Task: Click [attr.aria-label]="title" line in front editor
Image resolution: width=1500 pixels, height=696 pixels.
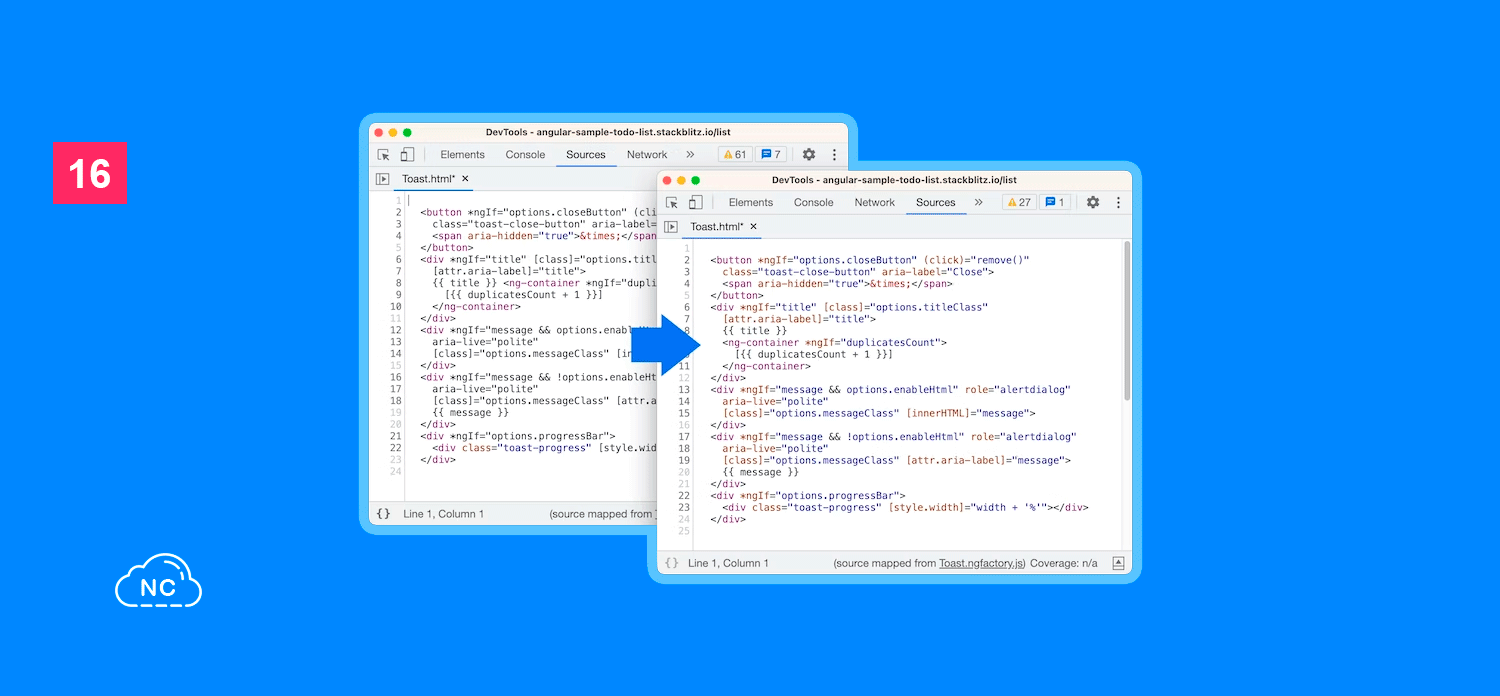Action: coord(799,319)
